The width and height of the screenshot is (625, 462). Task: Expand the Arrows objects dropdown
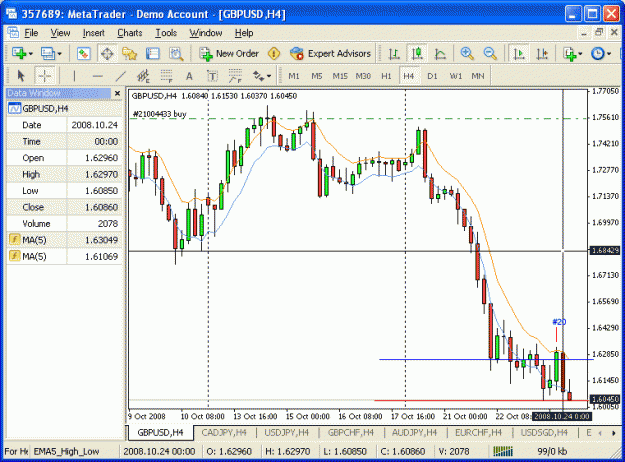[269, 76]
